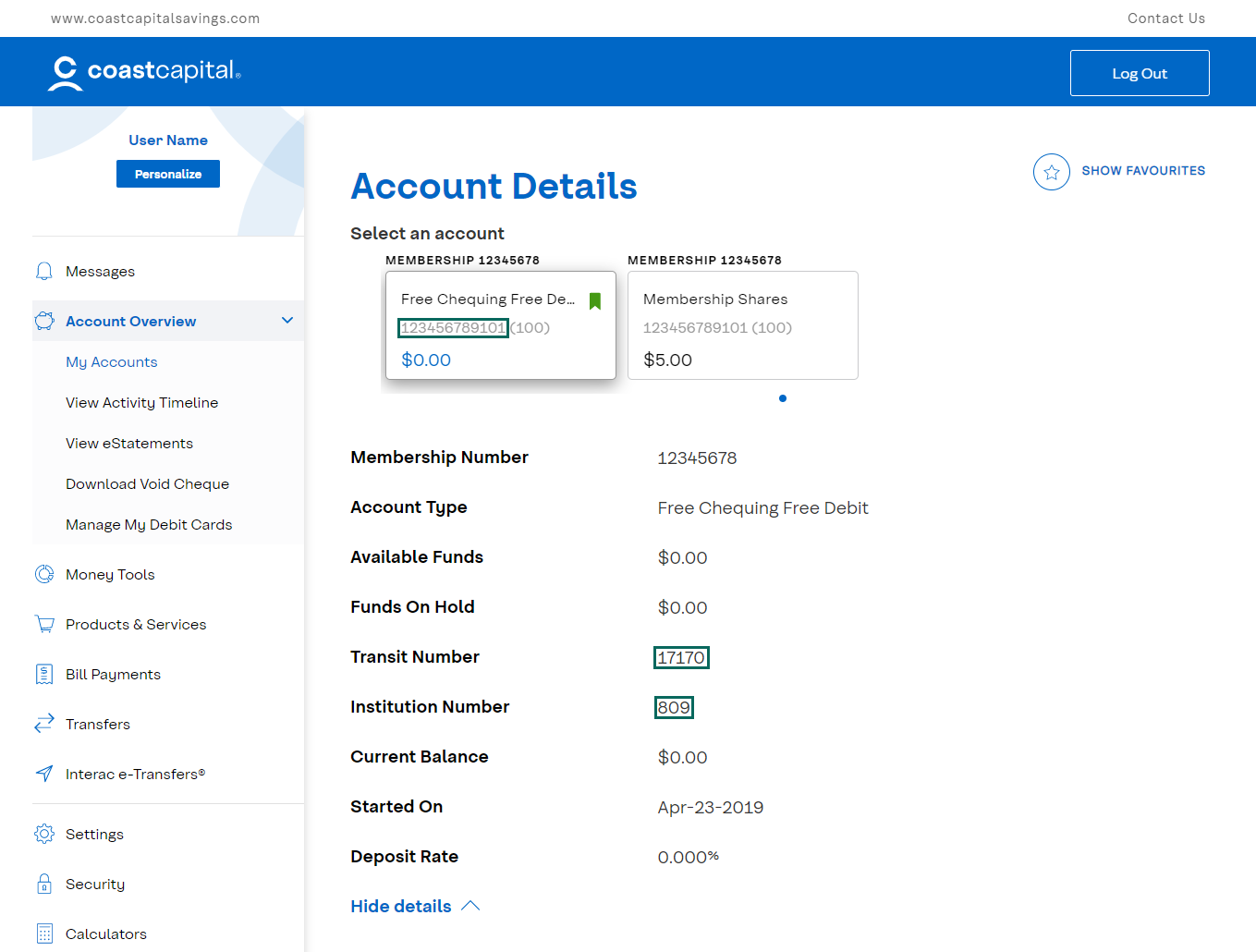Click the Messages bell icon
Viewport: 1256px width, 952px height.
pos(44,271)
